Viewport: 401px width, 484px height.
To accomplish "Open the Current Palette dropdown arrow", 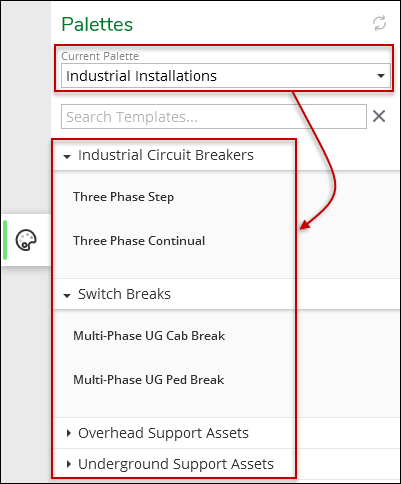I will tap(381, 76).
